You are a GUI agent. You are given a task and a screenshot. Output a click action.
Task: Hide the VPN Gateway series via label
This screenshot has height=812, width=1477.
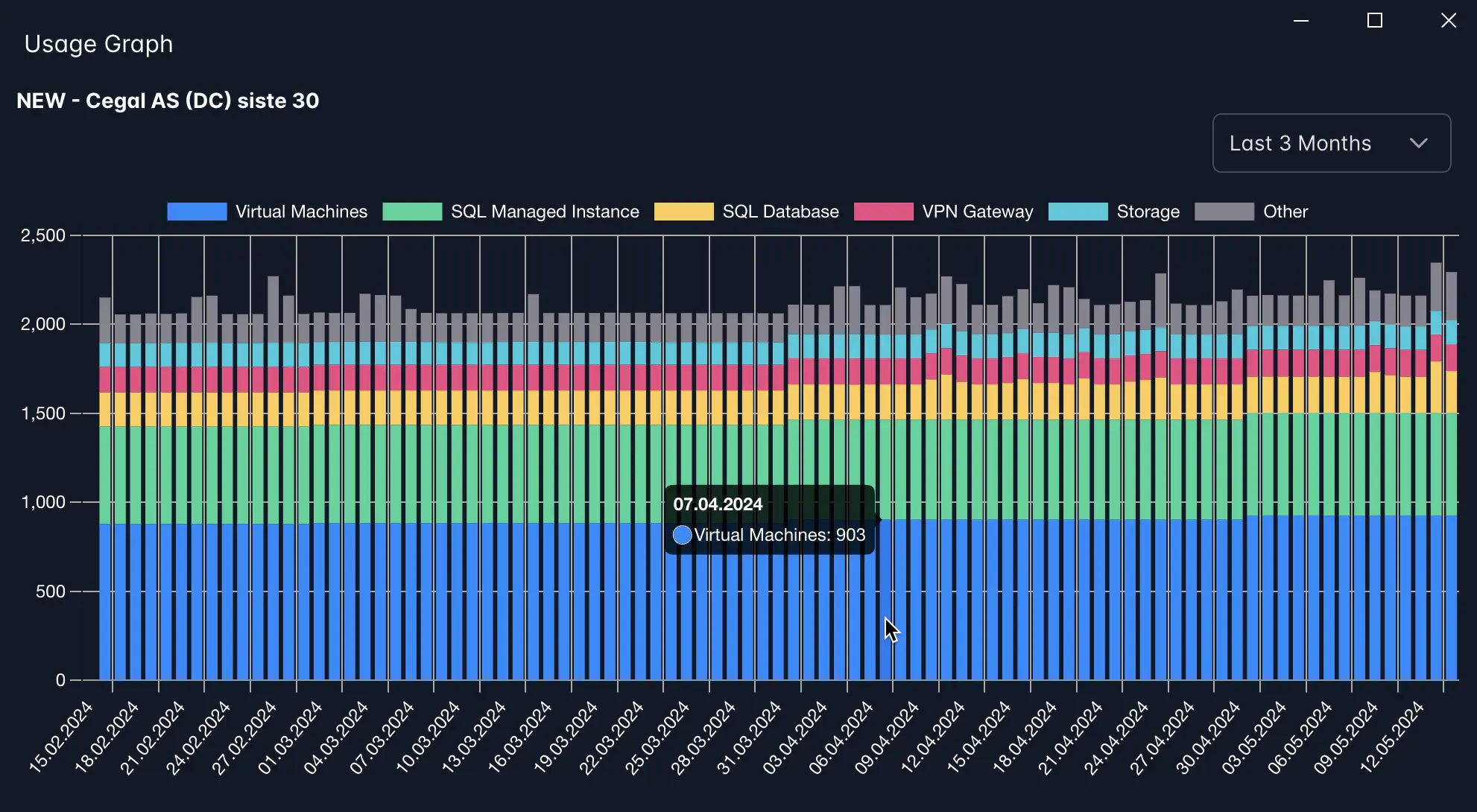pos(977,212)
